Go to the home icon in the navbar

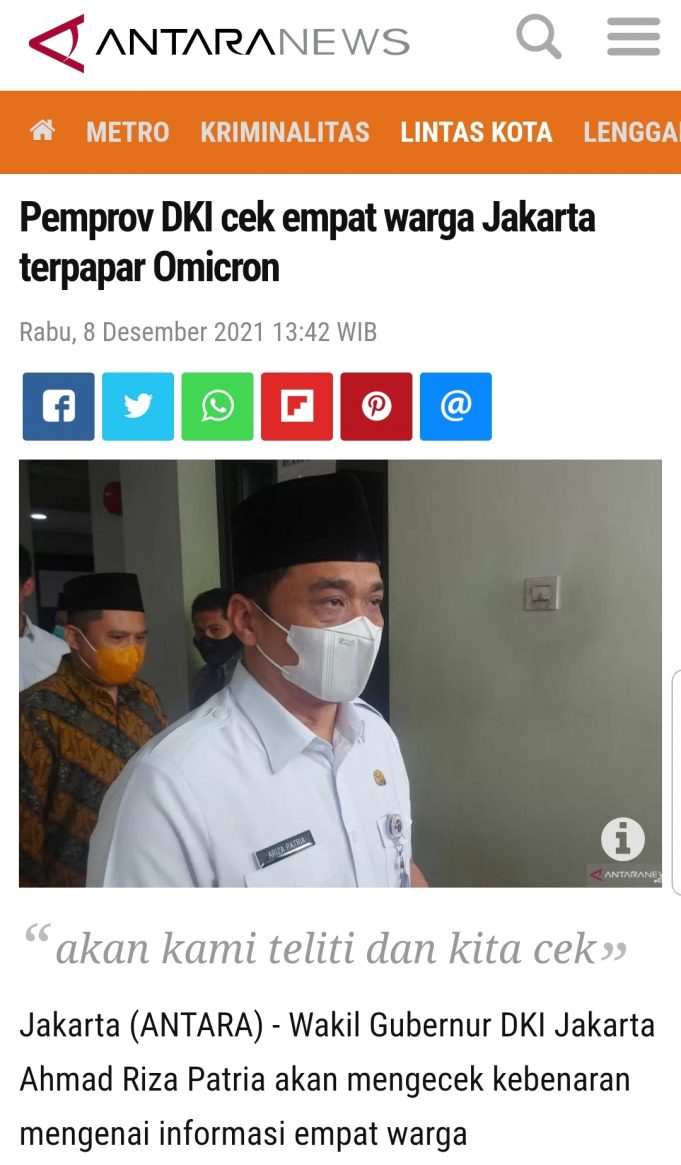coord(42,131)
